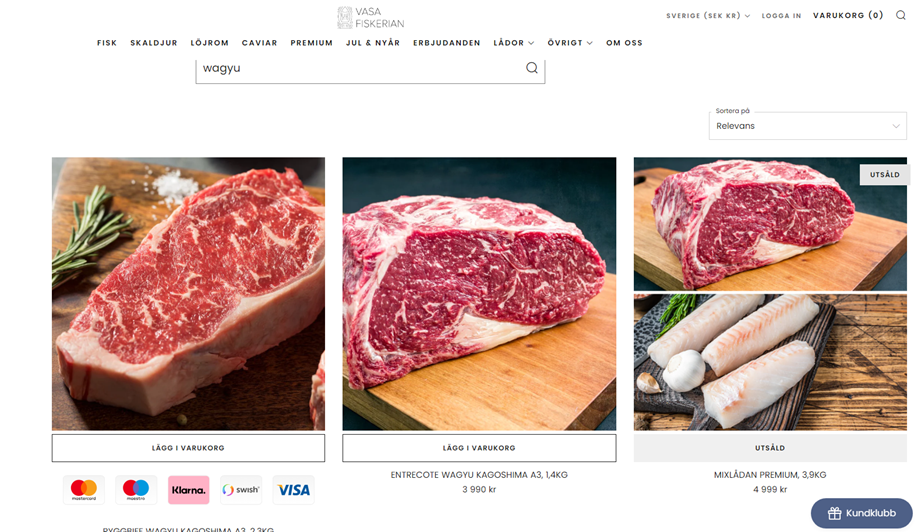Click the Vasa Fiskerian logo
Screen dimensions: 921x532
(371, 18)
